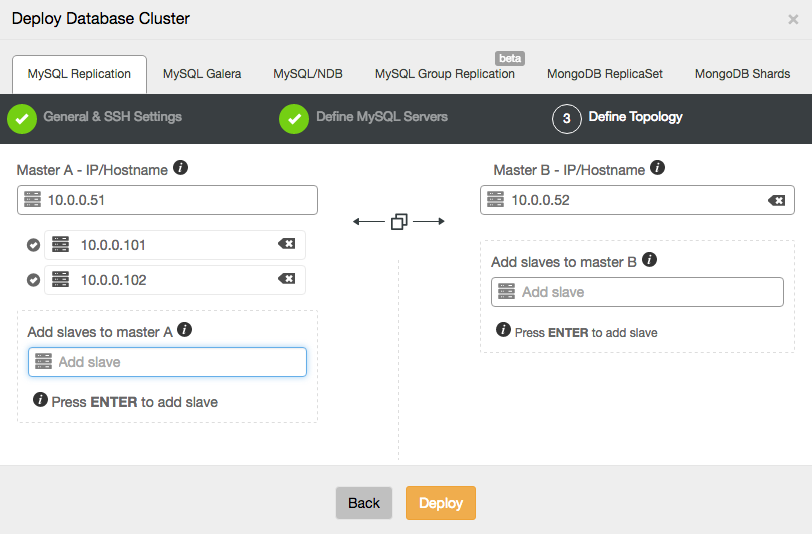812x534 pixels.
Task: Close the Deploy Database Cluster dialog
Action: pyautogui.click(x=793, y=20)
